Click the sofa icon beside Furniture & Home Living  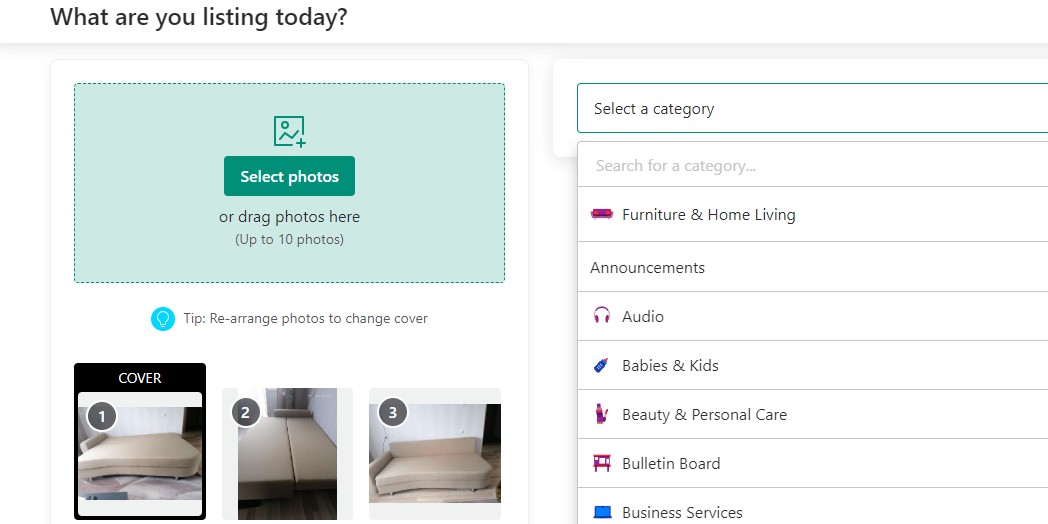[601, 214]
